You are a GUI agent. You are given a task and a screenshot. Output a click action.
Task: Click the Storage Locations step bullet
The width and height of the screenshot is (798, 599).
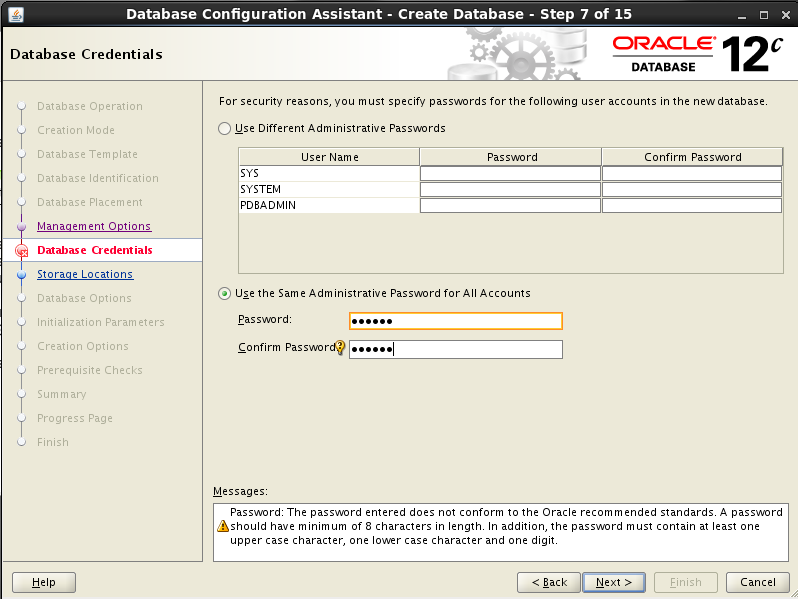click(x=21, y=274)
